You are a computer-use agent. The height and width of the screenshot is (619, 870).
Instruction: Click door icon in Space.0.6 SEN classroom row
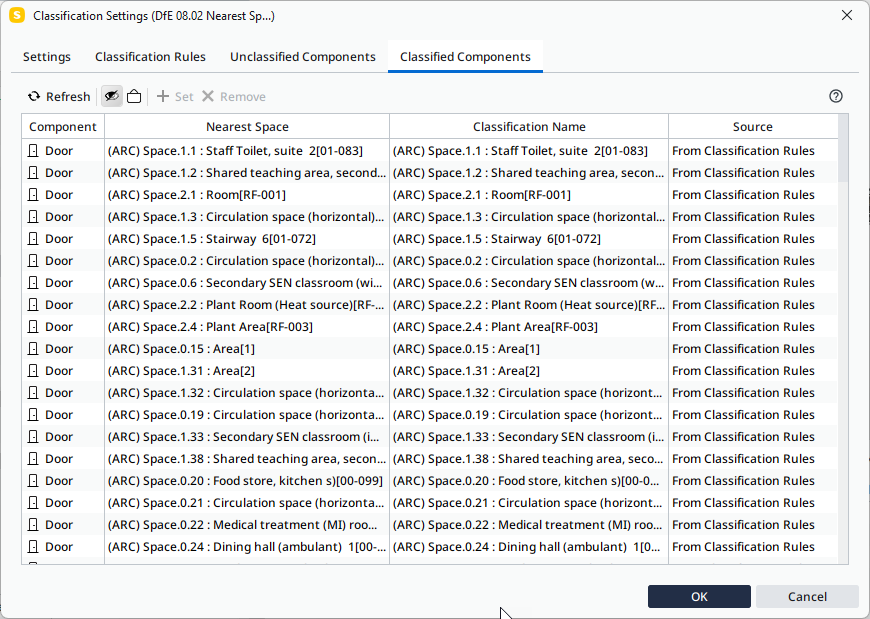33,283
